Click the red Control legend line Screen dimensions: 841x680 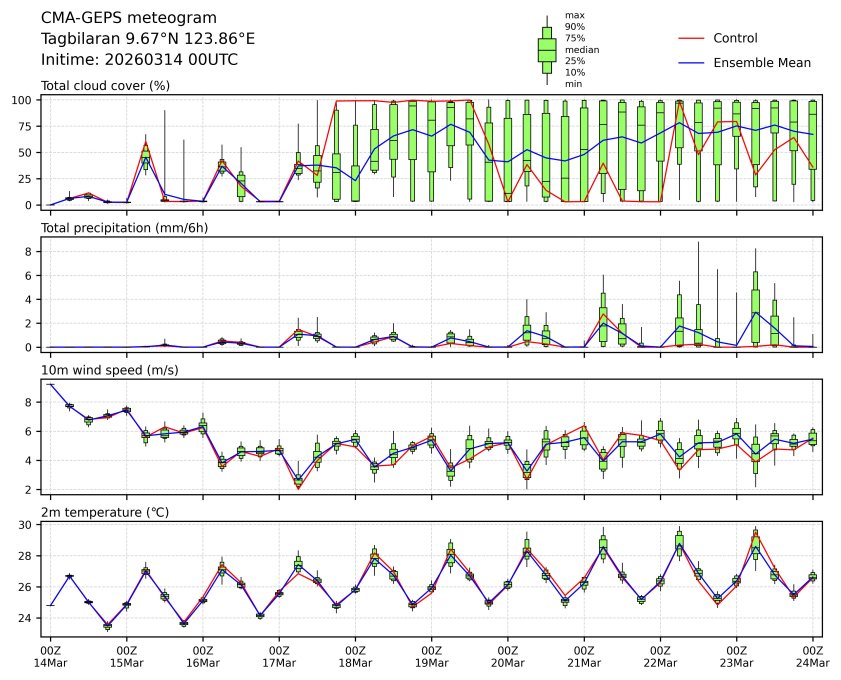pyautogui.click(x=692, y=38)
